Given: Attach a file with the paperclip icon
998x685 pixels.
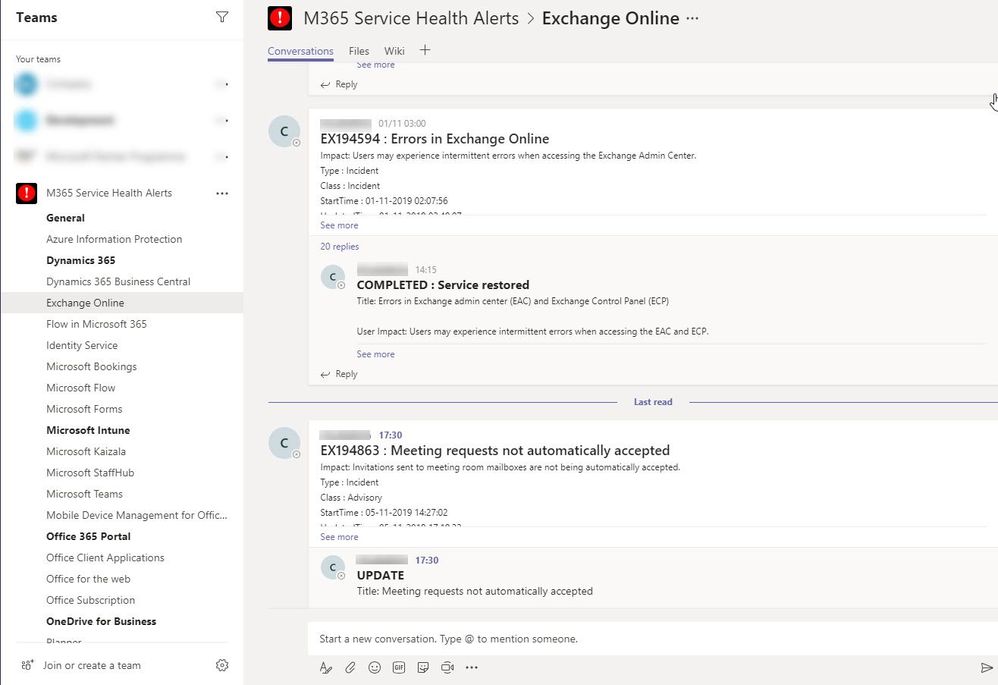Looking at the screenshot, I should 350,667.
